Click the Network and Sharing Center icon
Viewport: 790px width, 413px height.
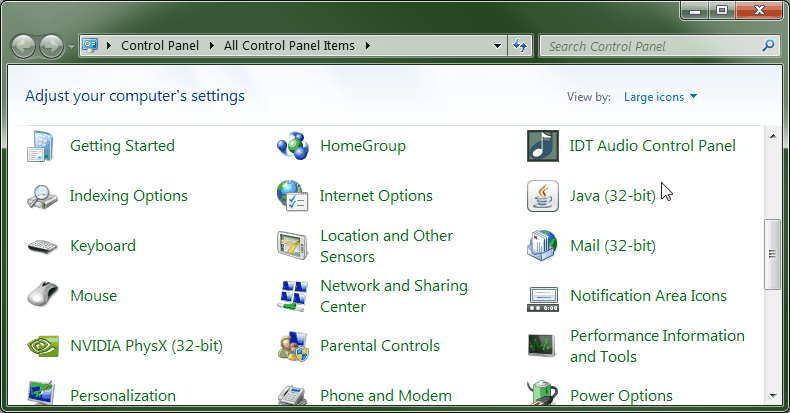click(x=293, y=296)
